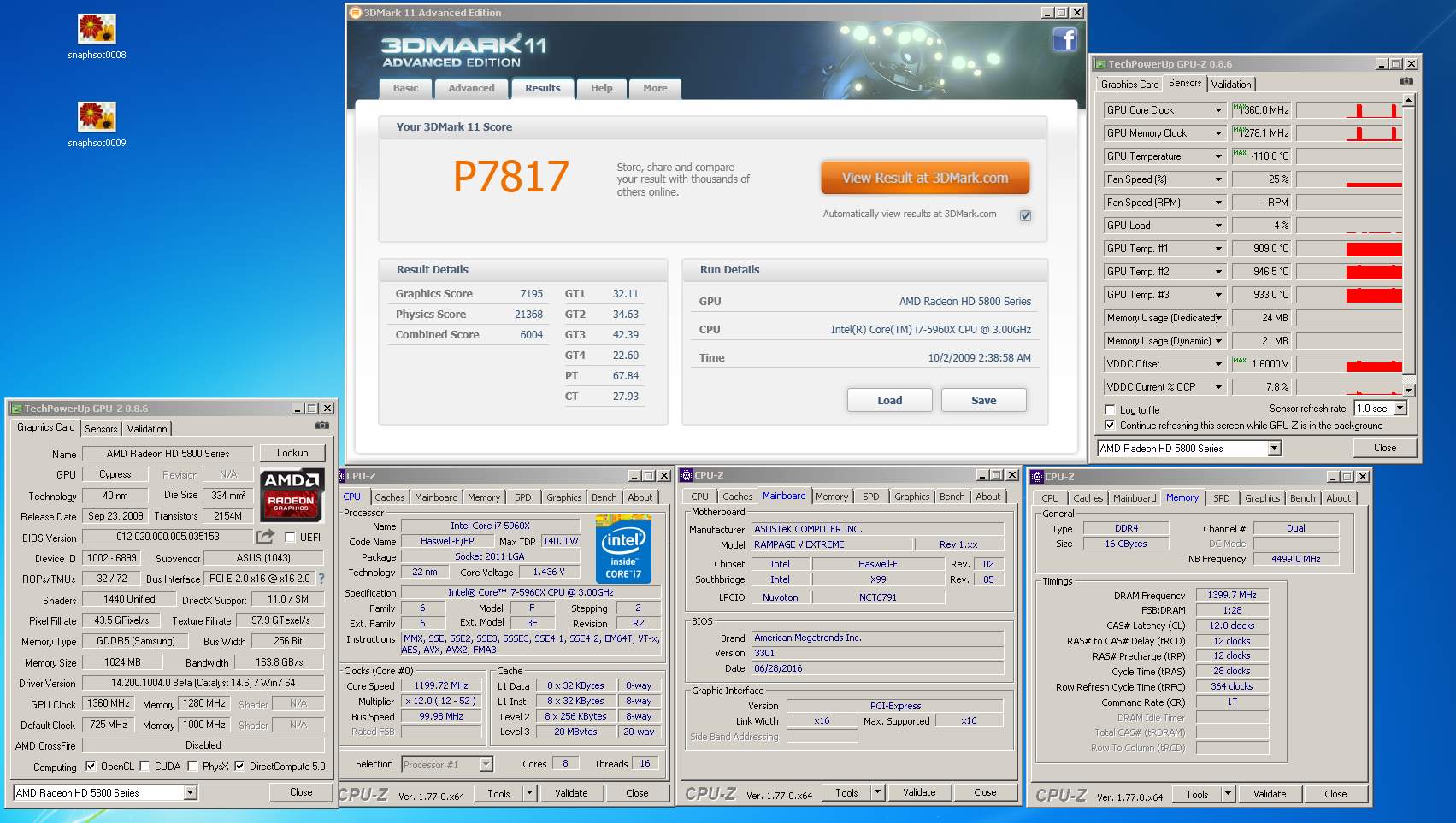Click up arrow of Sensors list scrollbar

(x=1409, y=100)
